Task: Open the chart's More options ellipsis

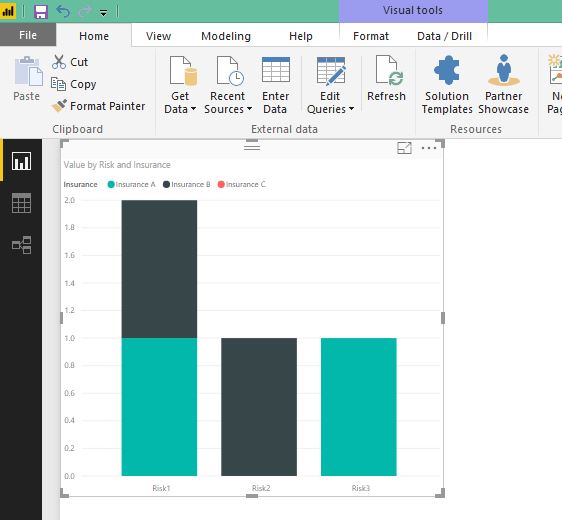Action: pos(429,148)
